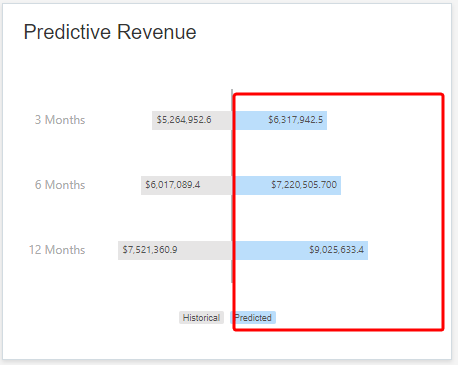The width and height of the screenshot is (458, 365).
Task: Click the $6,317,942.5 value label
Action: [x=296, y=120]
